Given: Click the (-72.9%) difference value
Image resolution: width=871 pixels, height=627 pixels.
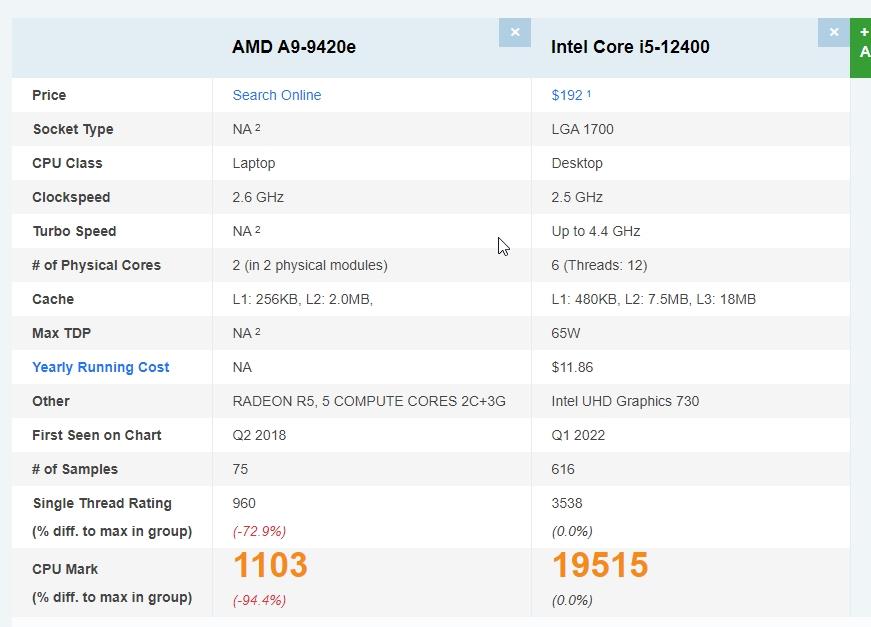Looking at the screenshot, I should (259, 531).
